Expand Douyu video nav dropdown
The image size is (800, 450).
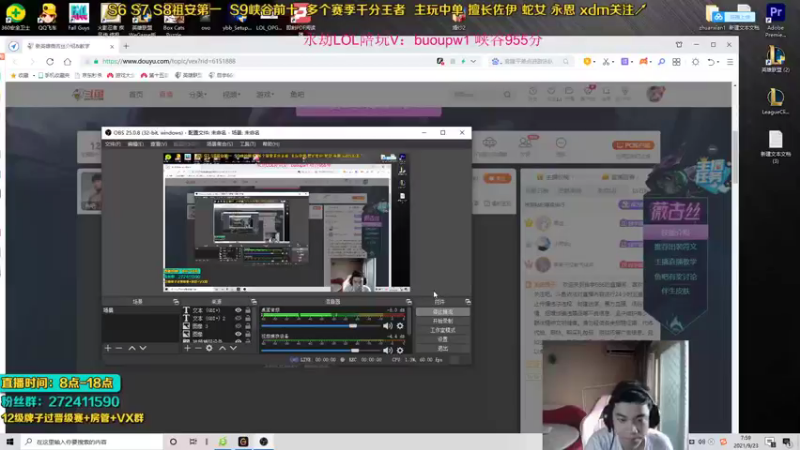231,94
